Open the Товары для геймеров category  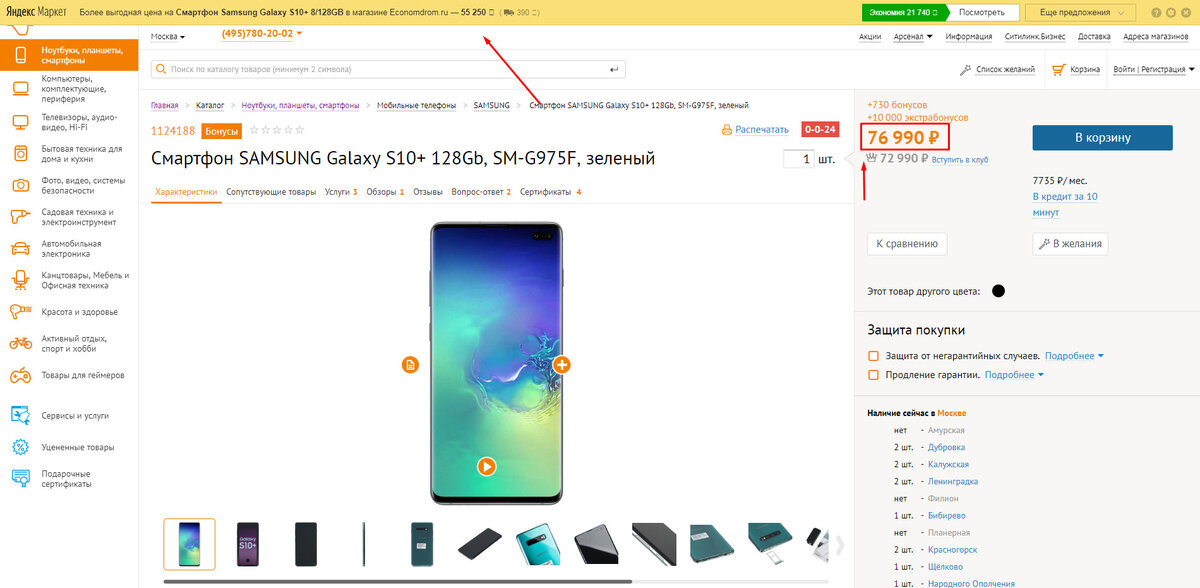69,376
